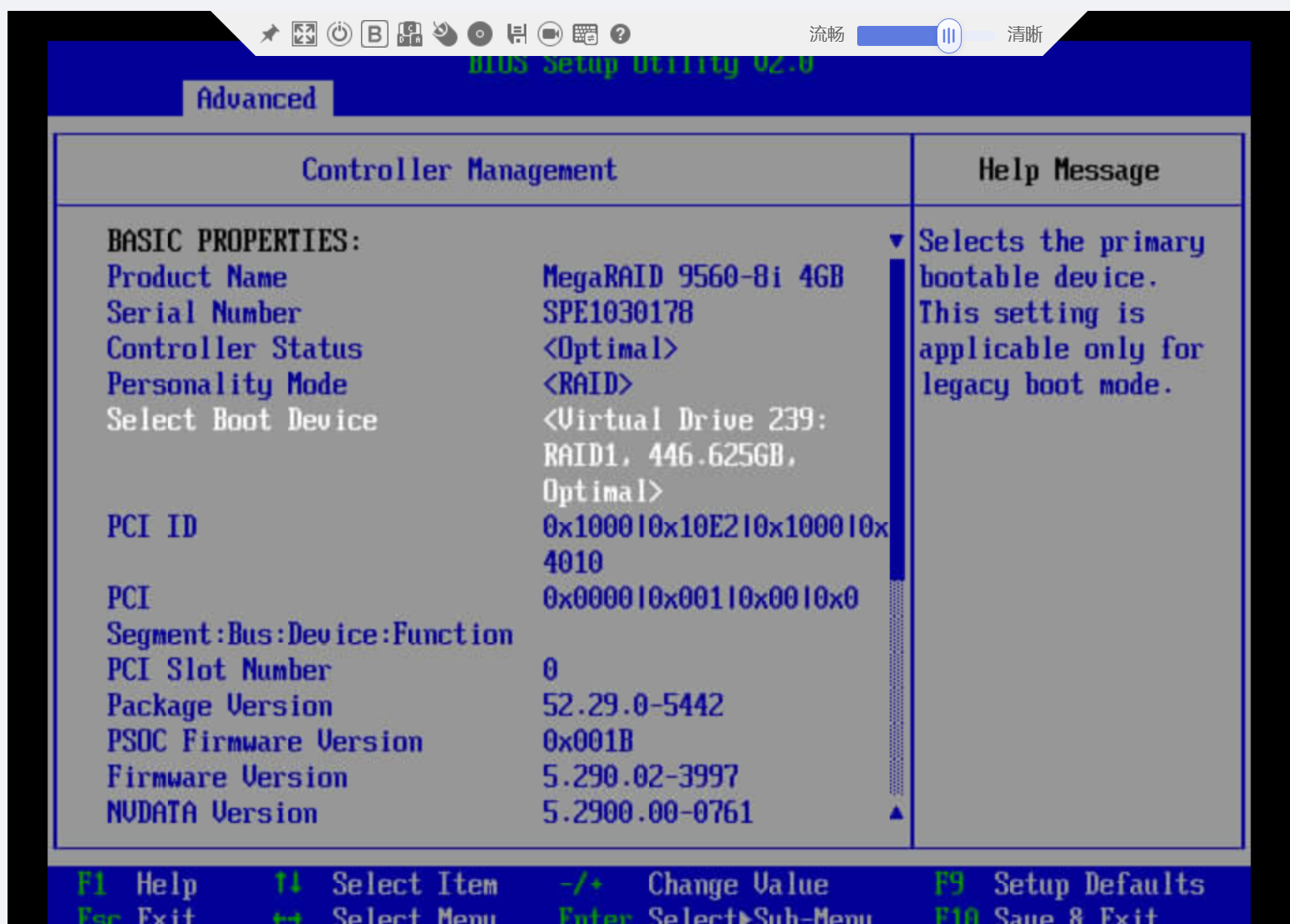Click the package version 52.29.0-5442
The height and width of the screenshot is (924, 1290).
(633, 706)
